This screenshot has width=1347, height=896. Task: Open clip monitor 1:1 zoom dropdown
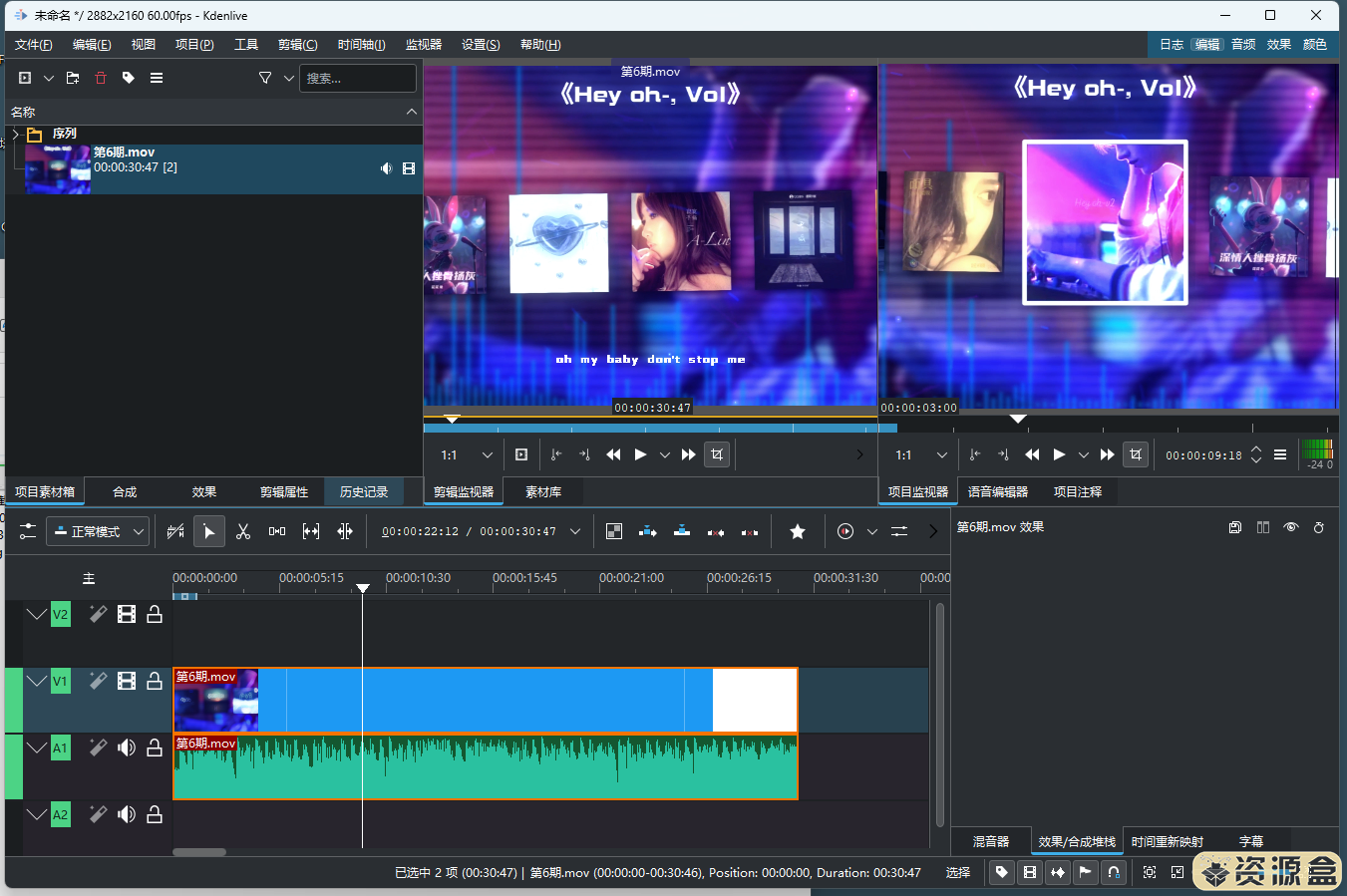pyautogui.click(x=467, y=454)
